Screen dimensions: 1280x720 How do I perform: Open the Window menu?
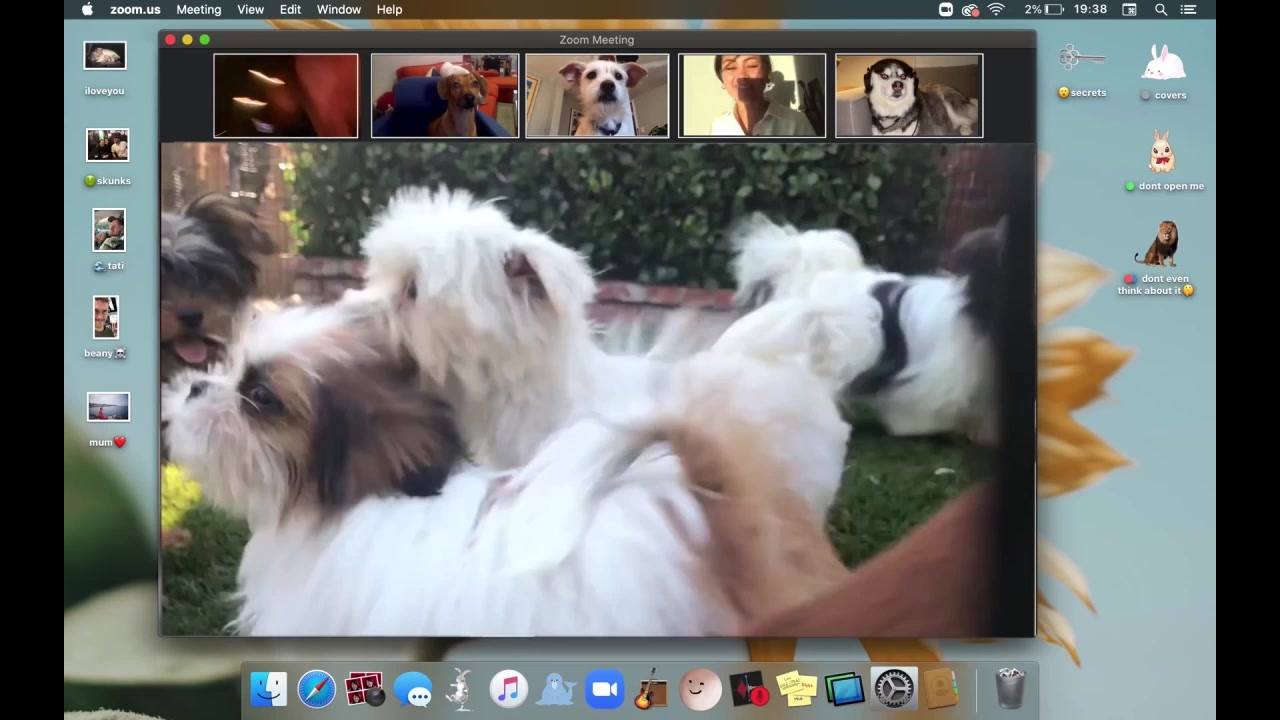(x=339, y=9)
